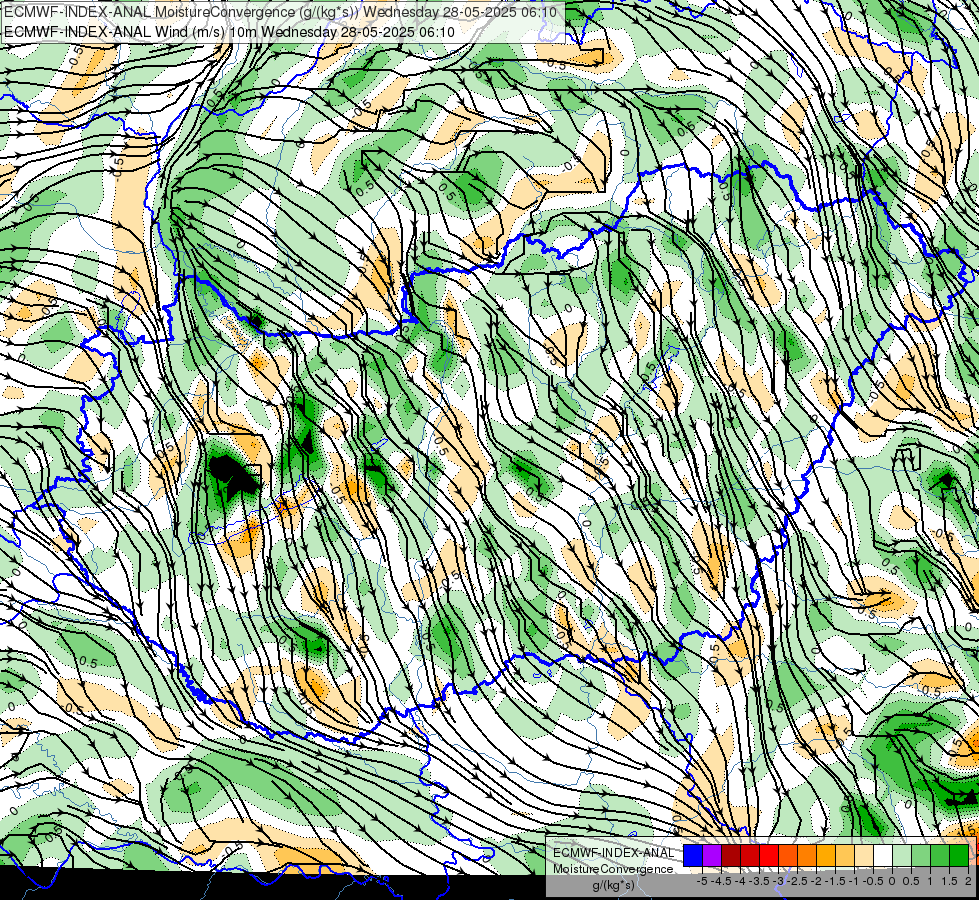Select the white legend swatch
Image resolution: width=979 pixels, height=900 pixels.
[x=883, y=856]
